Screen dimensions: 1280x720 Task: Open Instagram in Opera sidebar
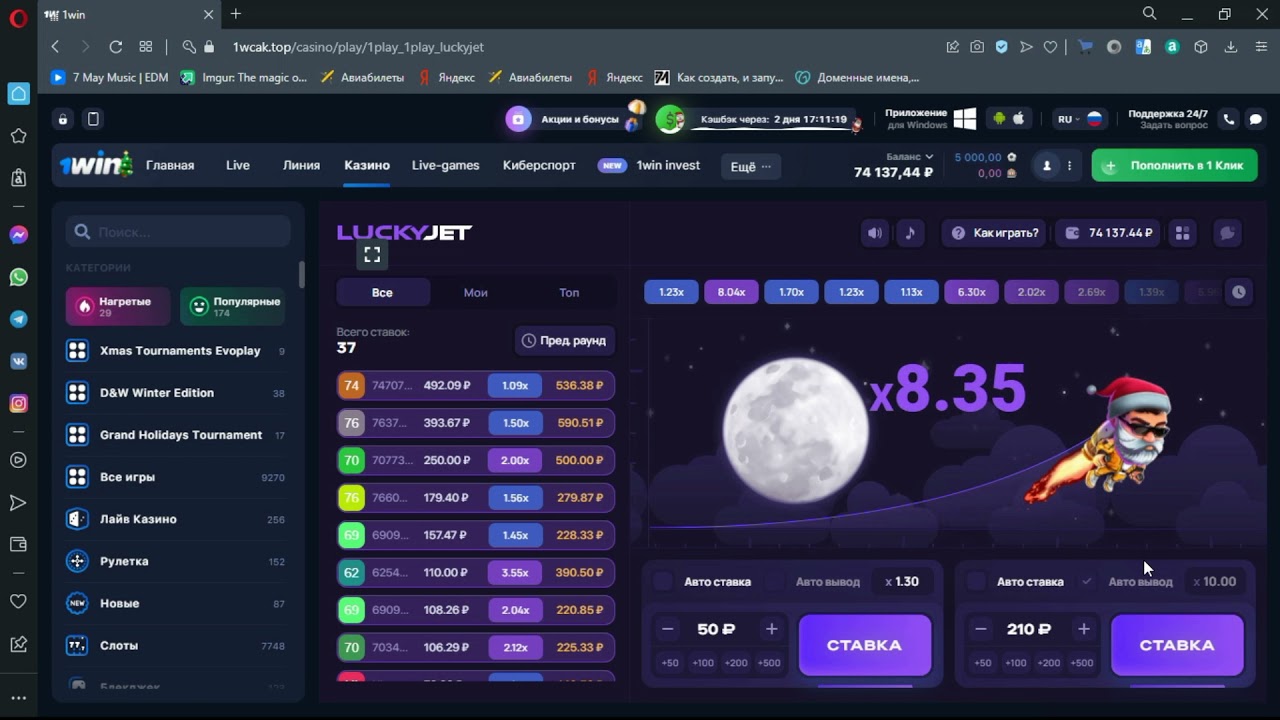[x=18, y=403]
